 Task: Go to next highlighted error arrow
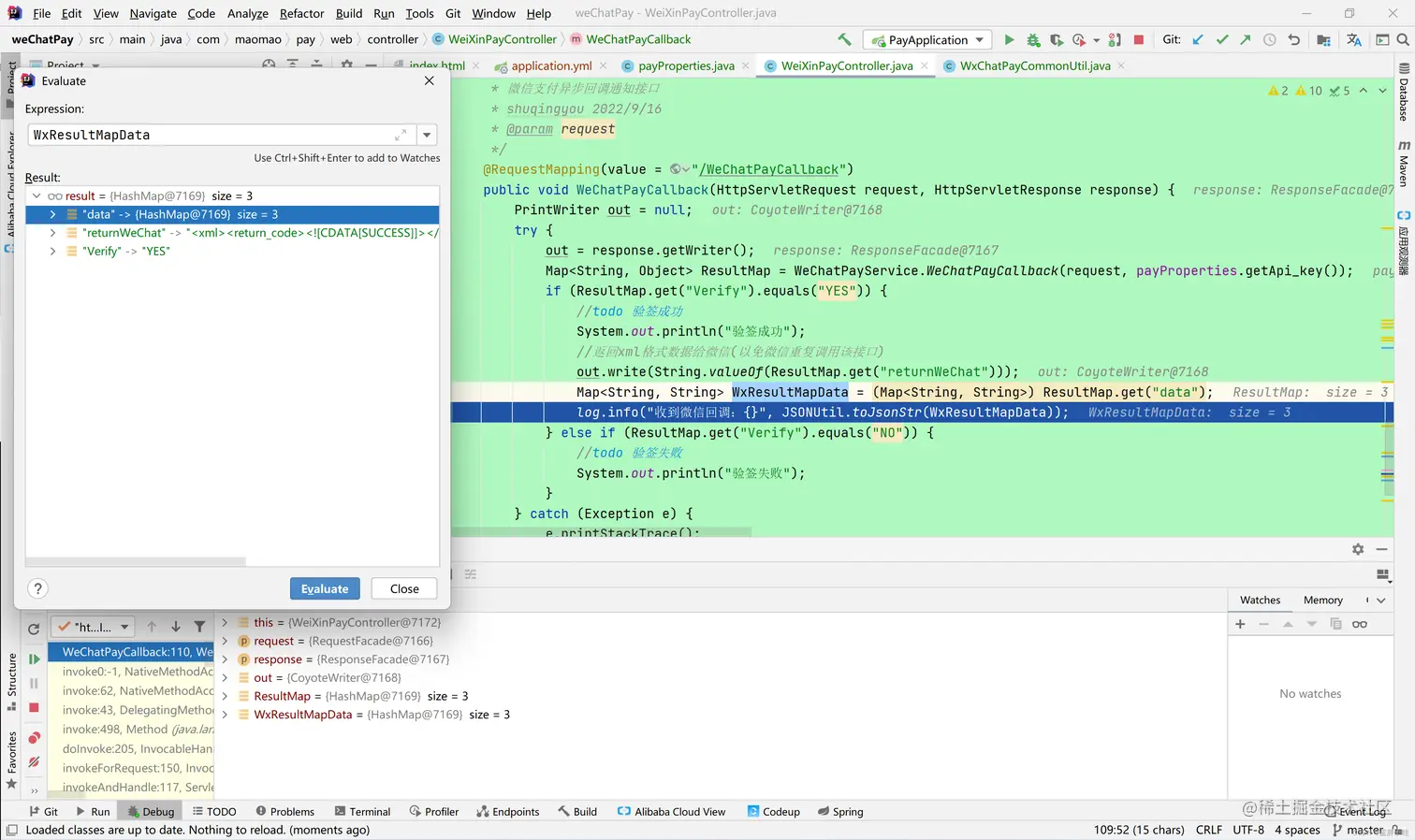pos(1382,91)
